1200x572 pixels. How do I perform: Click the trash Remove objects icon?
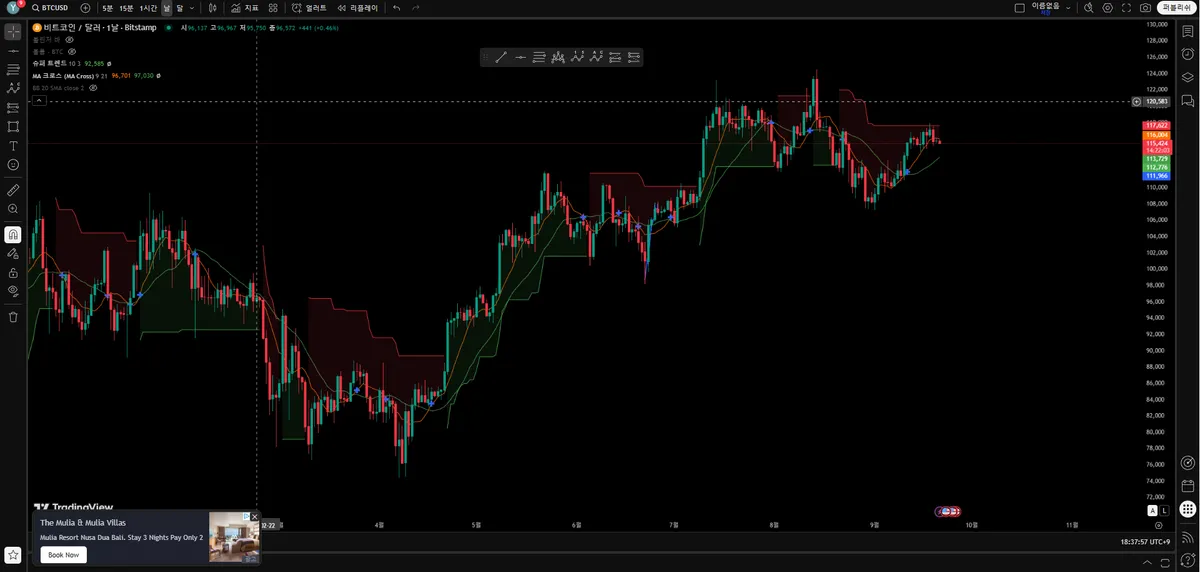(13, 317)
